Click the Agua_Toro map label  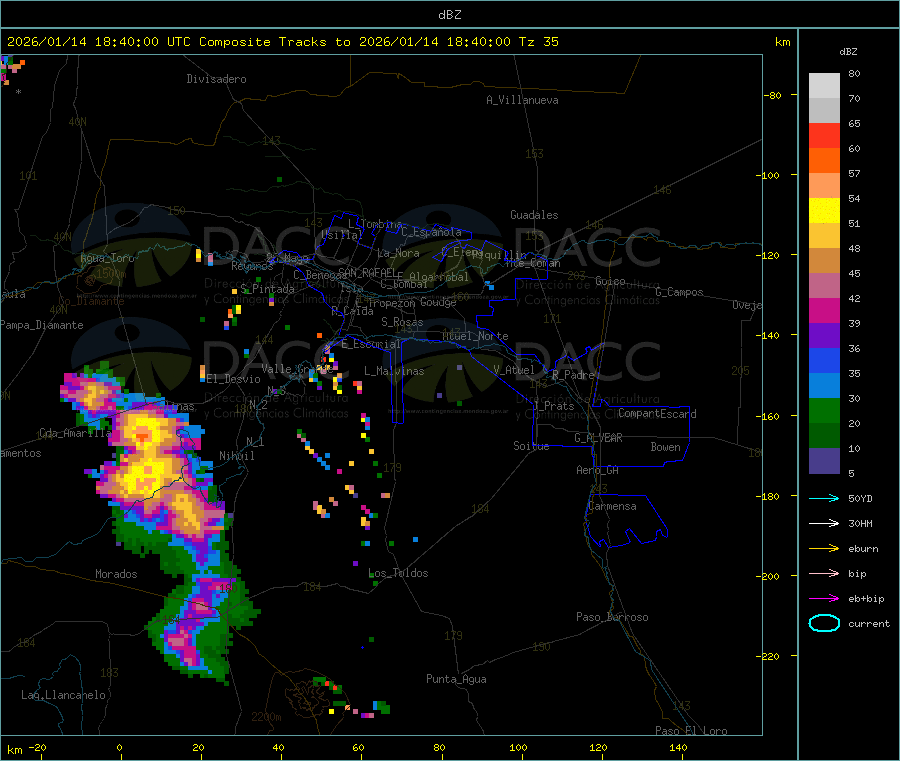[x=107, y=258]
